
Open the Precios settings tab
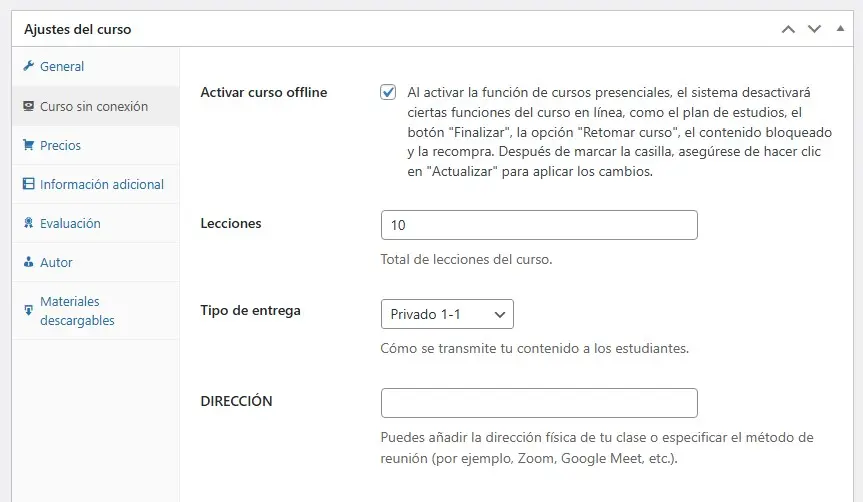tap(60, 145)
